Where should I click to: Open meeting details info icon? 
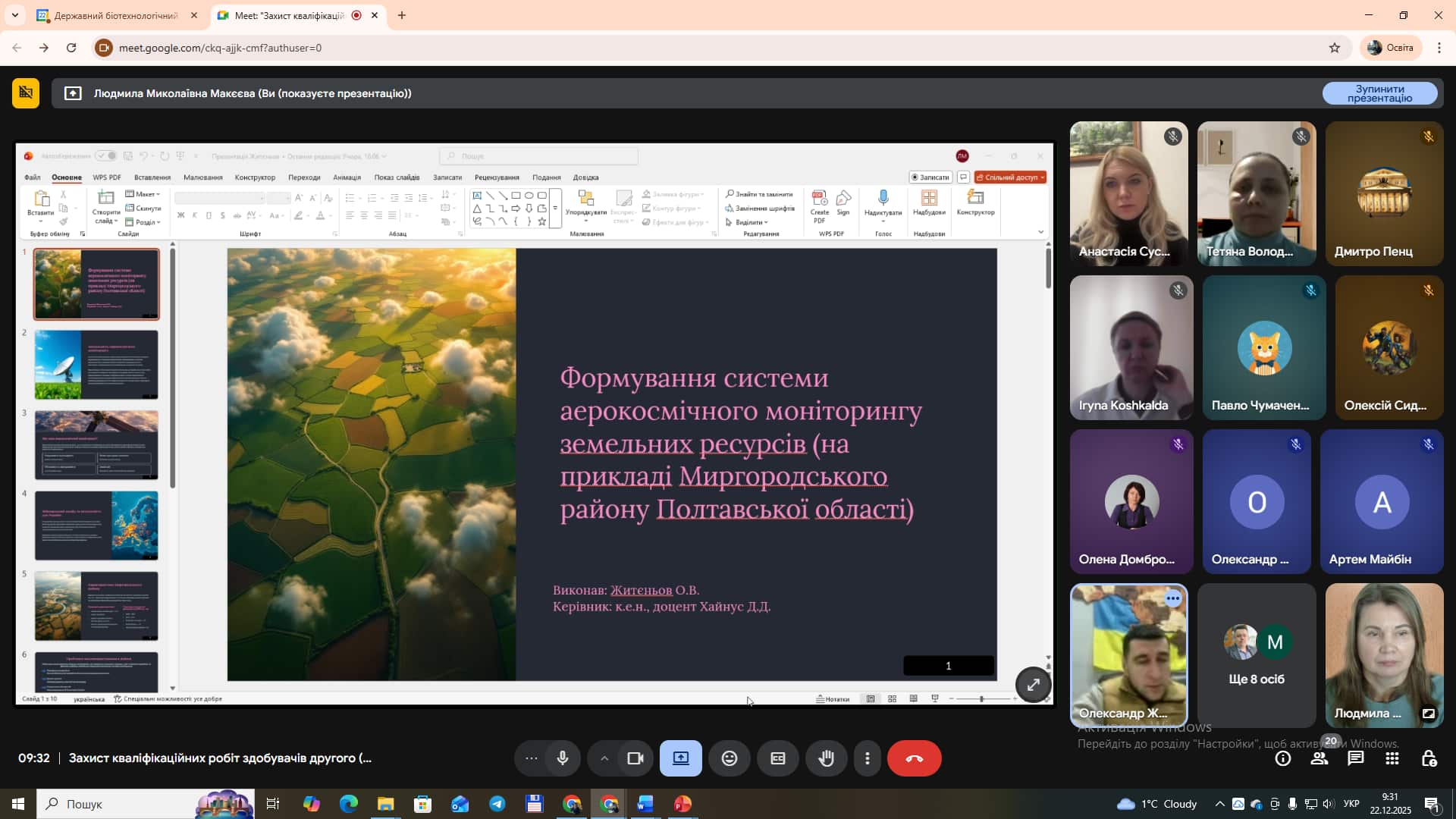[x=1283, y=758]
